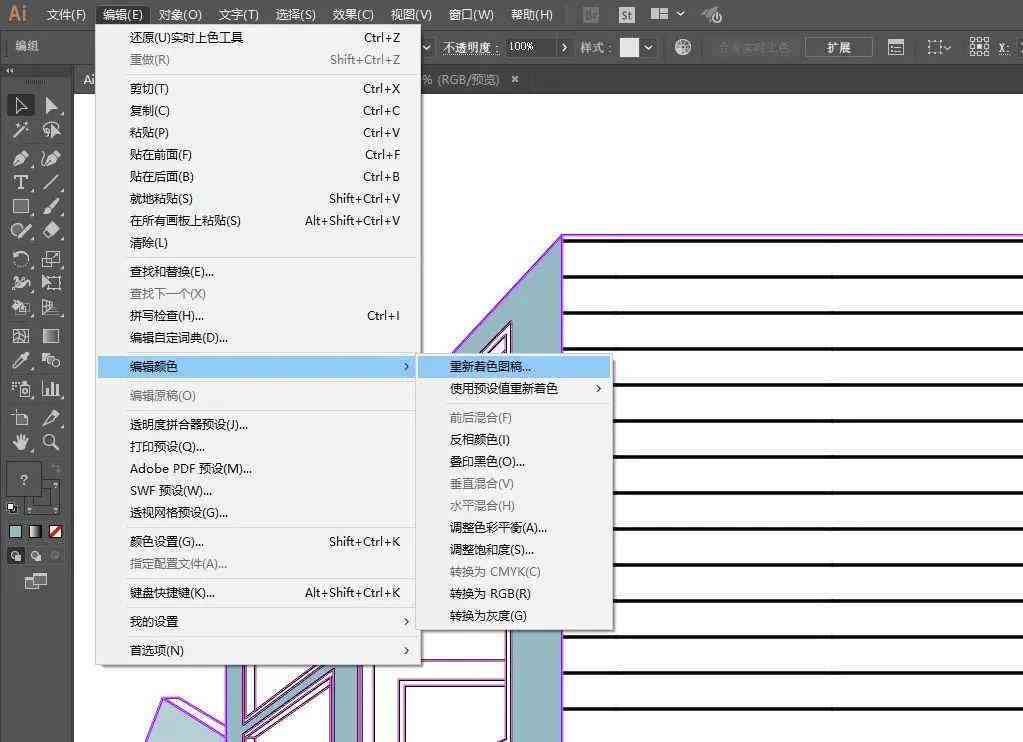Viewport: 1023px width, 742px height.
Task: Select the Artboard tool
Action: coord(21,418)
